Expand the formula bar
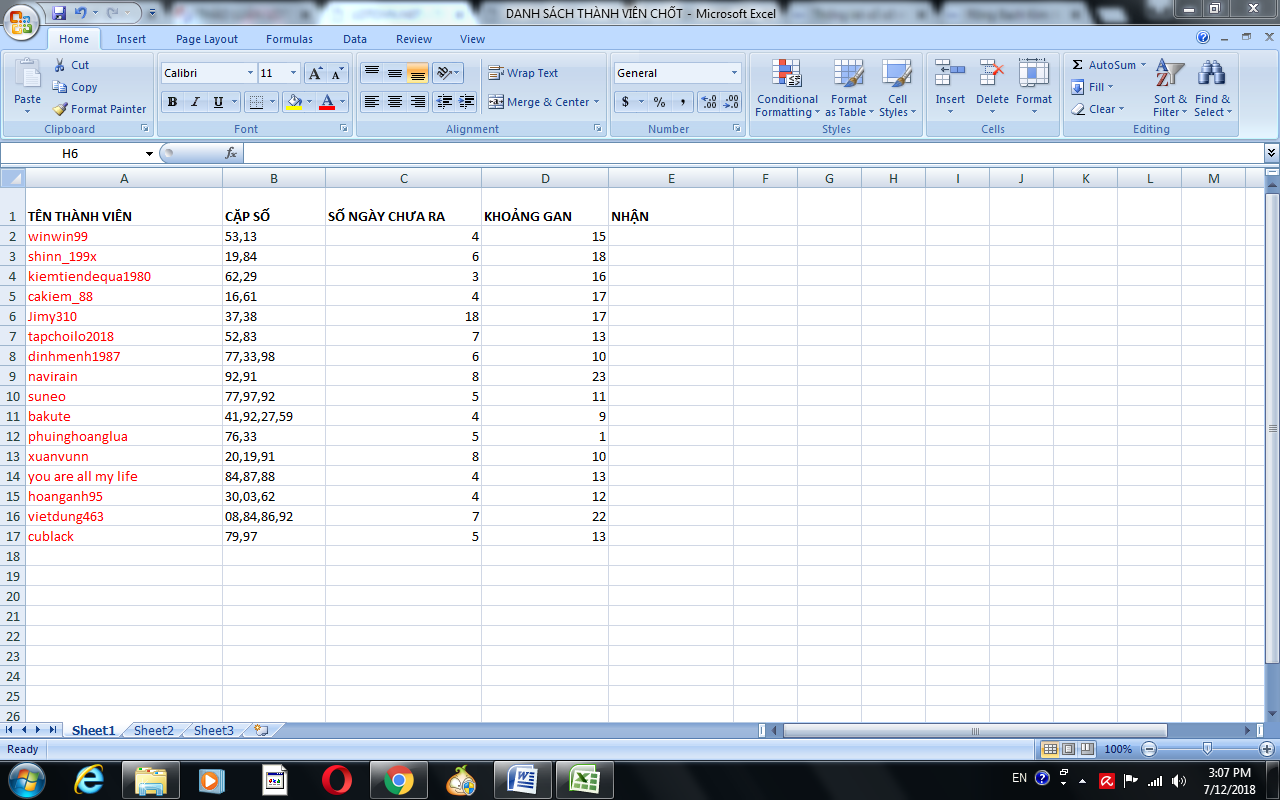 coord(1271,153)
